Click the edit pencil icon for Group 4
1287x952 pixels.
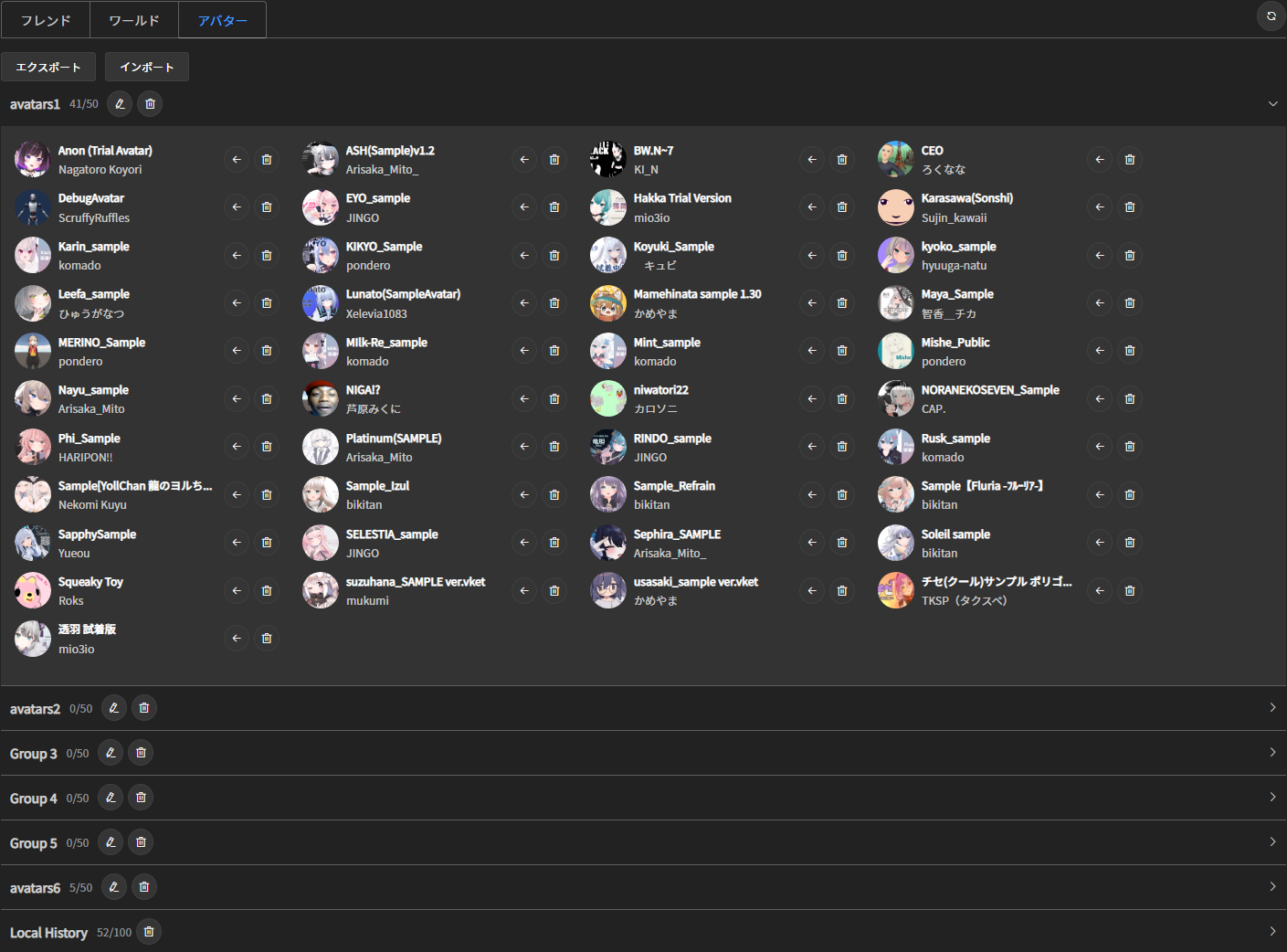pyautogui.click(x=111, y=798)
